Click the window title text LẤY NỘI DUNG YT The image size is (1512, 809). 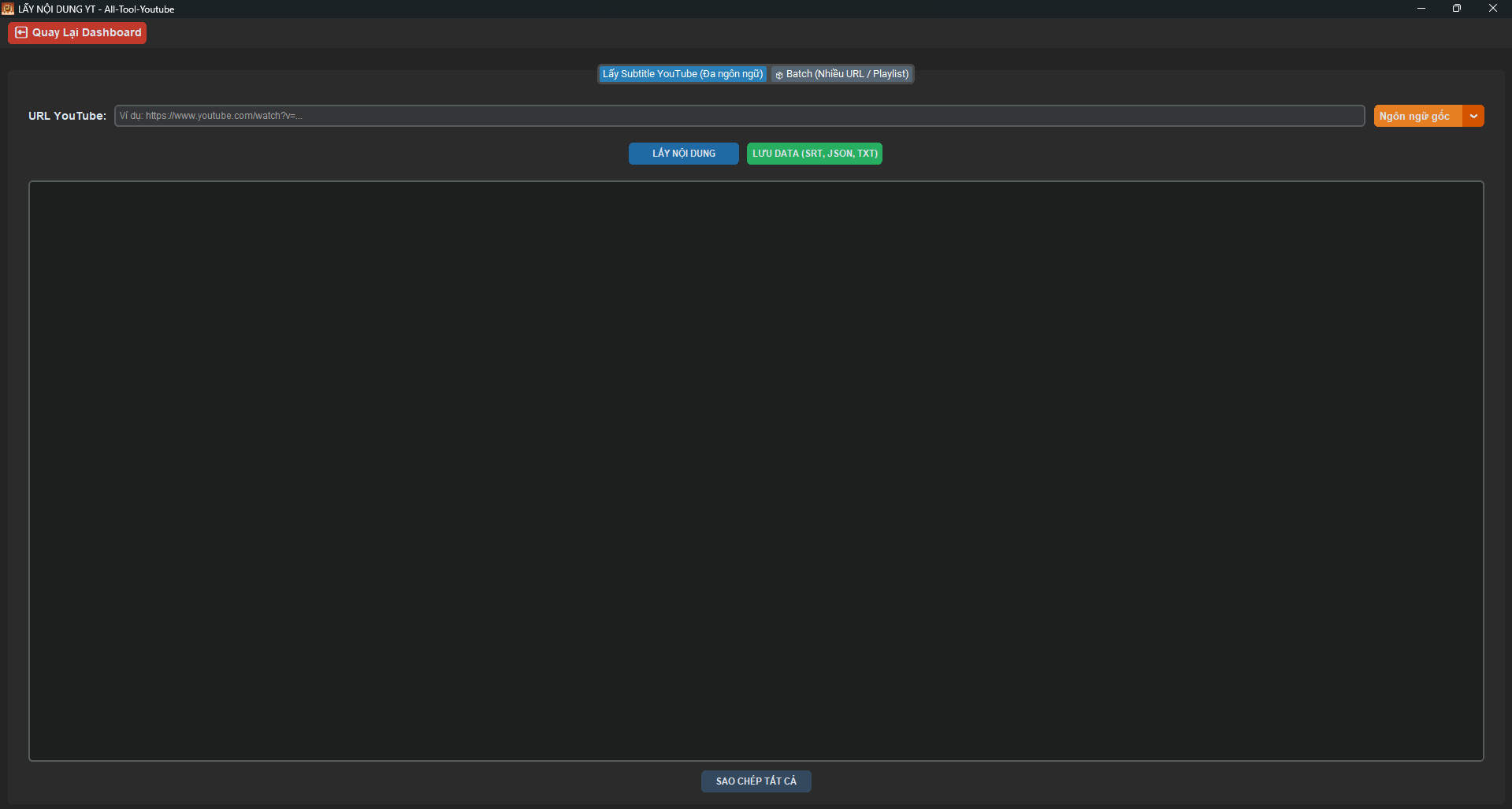click(57, 9)
